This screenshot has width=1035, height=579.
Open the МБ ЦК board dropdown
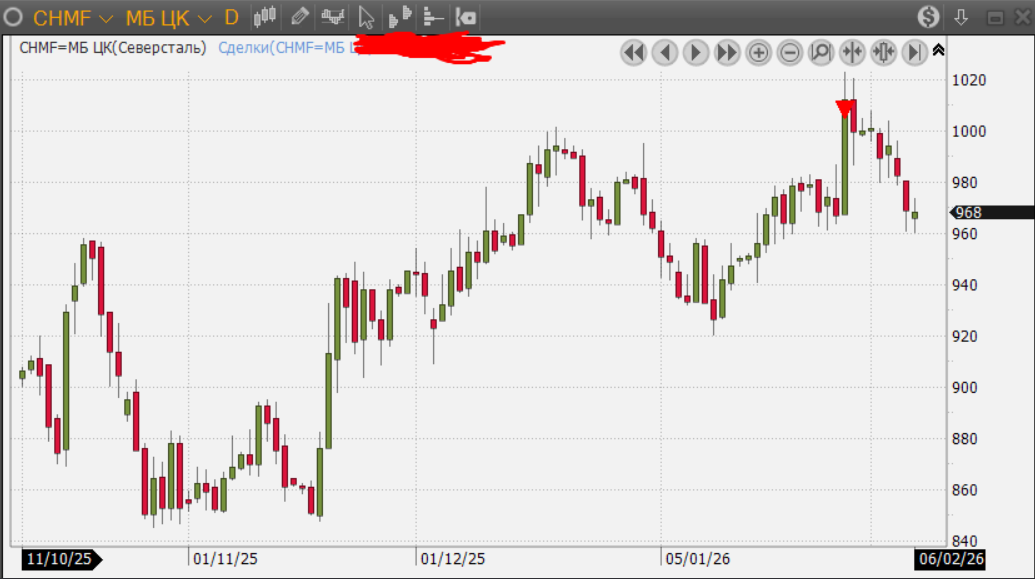204,18
